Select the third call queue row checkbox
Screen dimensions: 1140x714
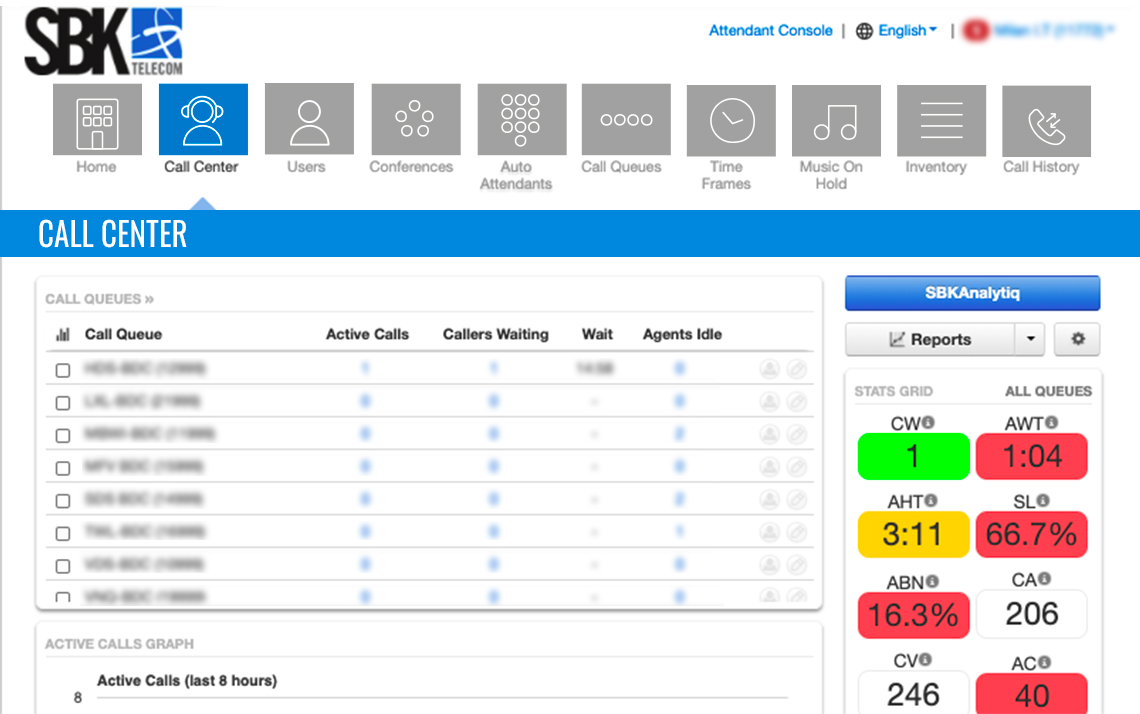(x=63, y=435)
